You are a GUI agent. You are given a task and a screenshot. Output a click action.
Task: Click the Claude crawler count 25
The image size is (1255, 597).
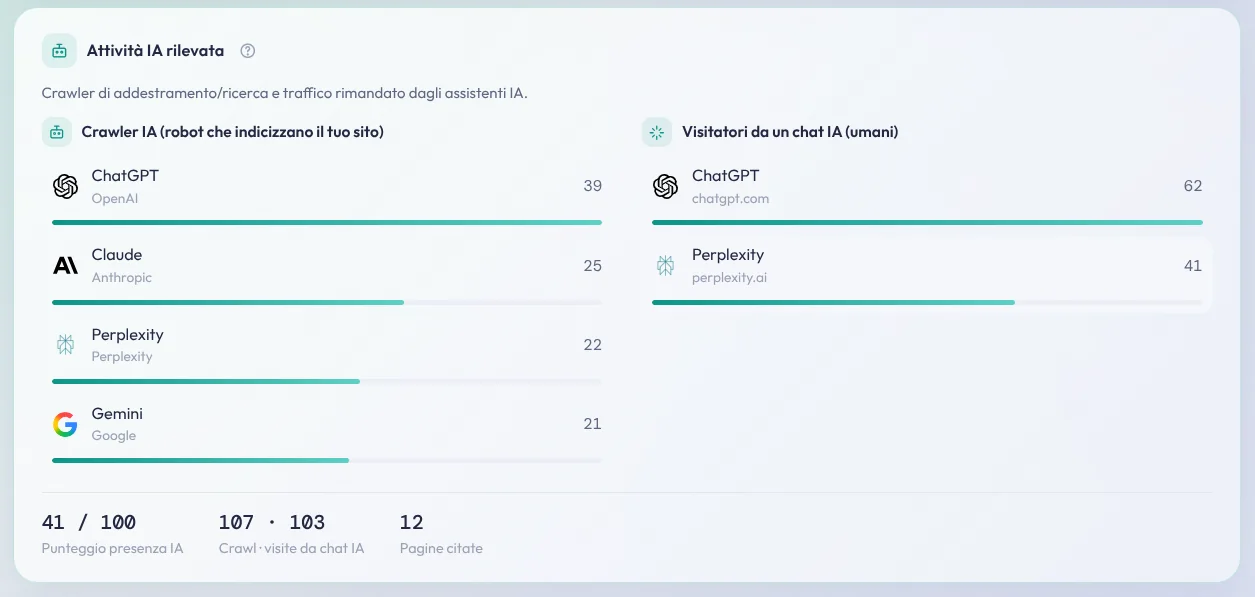coord(593,265)
